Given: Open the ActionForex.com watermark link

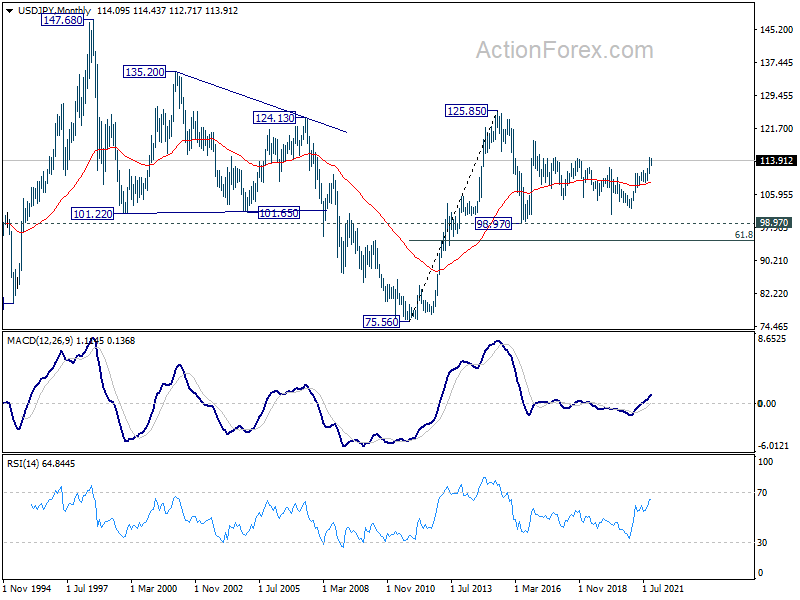Looking at the screenshot, I should (x=564, y=50).
